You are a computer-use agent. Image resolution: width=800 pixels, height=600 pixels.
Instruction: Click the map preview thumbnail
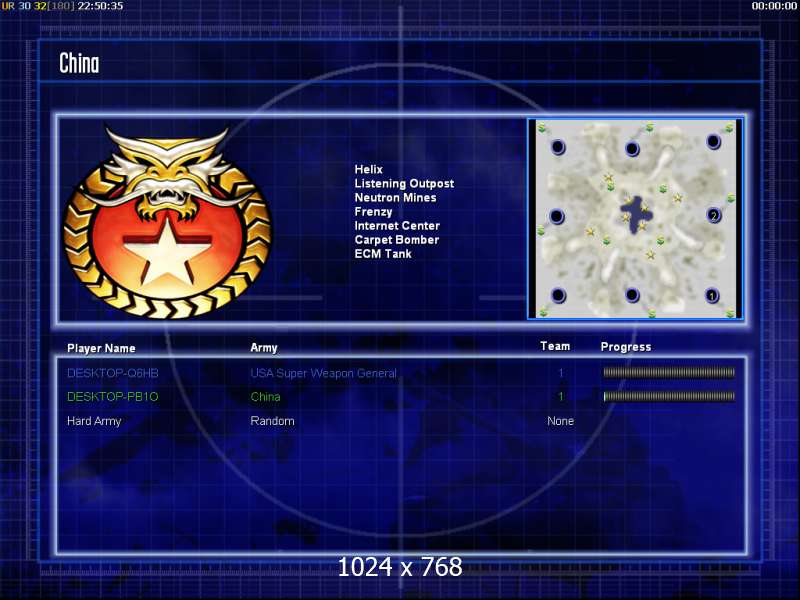pyautogui.click(x=635, y=219)
